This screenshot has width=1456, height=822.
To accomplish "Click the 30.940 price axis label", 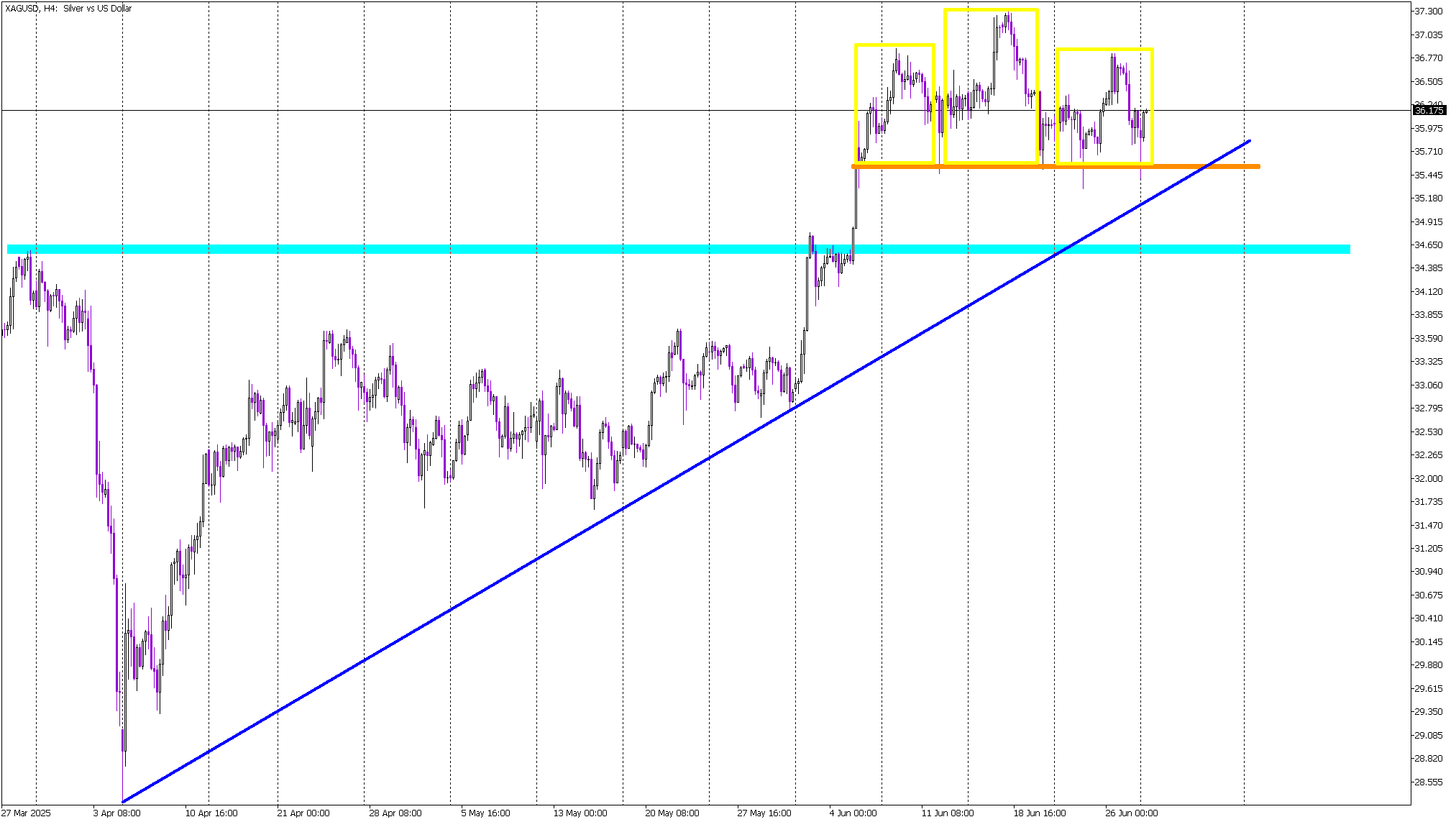I will [x=1428, y=572].
